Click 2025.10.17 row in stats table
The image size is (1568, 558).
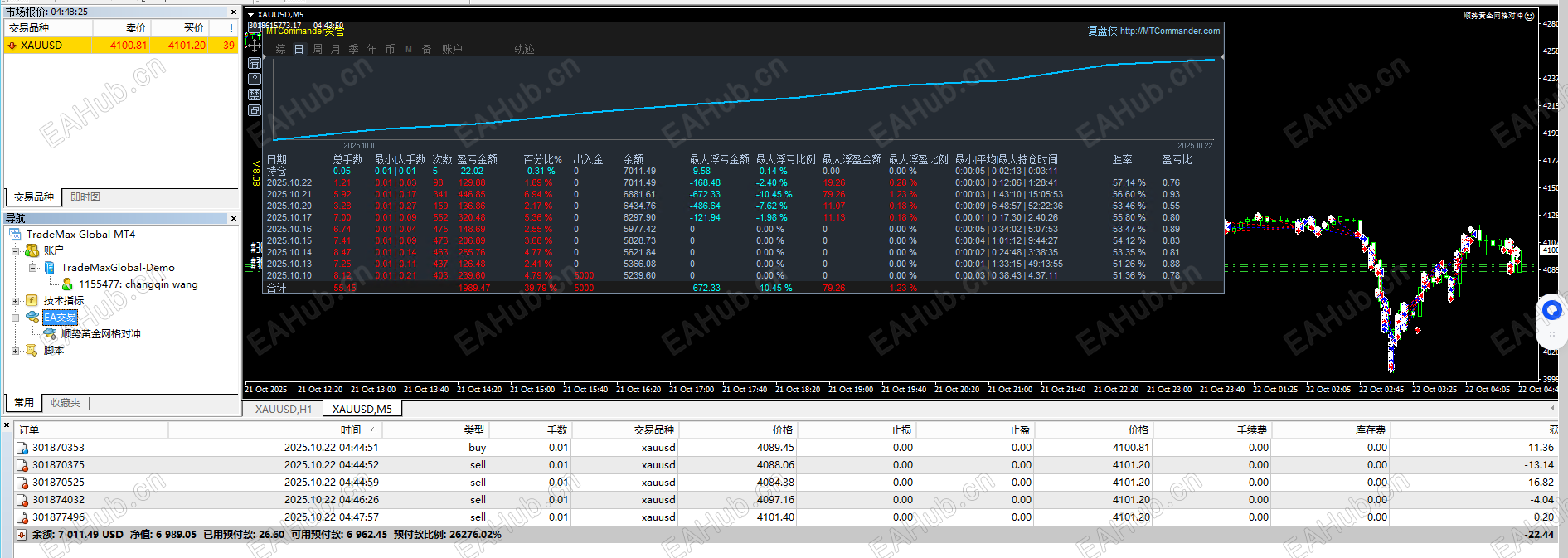tap(742, 217)
